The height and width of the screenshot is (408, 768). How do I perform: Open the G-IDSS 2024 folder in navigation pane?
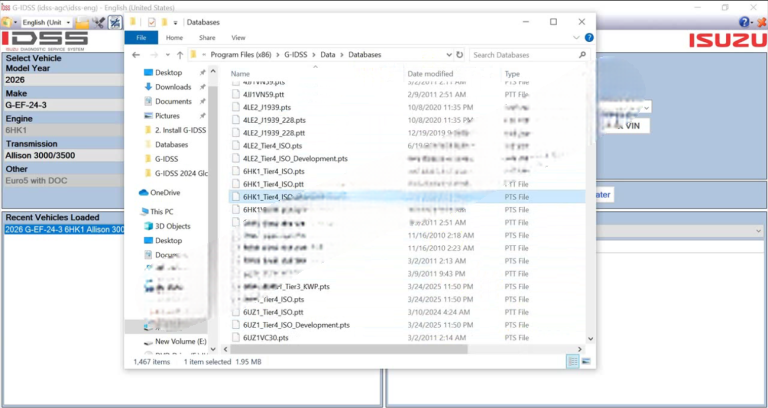click(181, 173)
